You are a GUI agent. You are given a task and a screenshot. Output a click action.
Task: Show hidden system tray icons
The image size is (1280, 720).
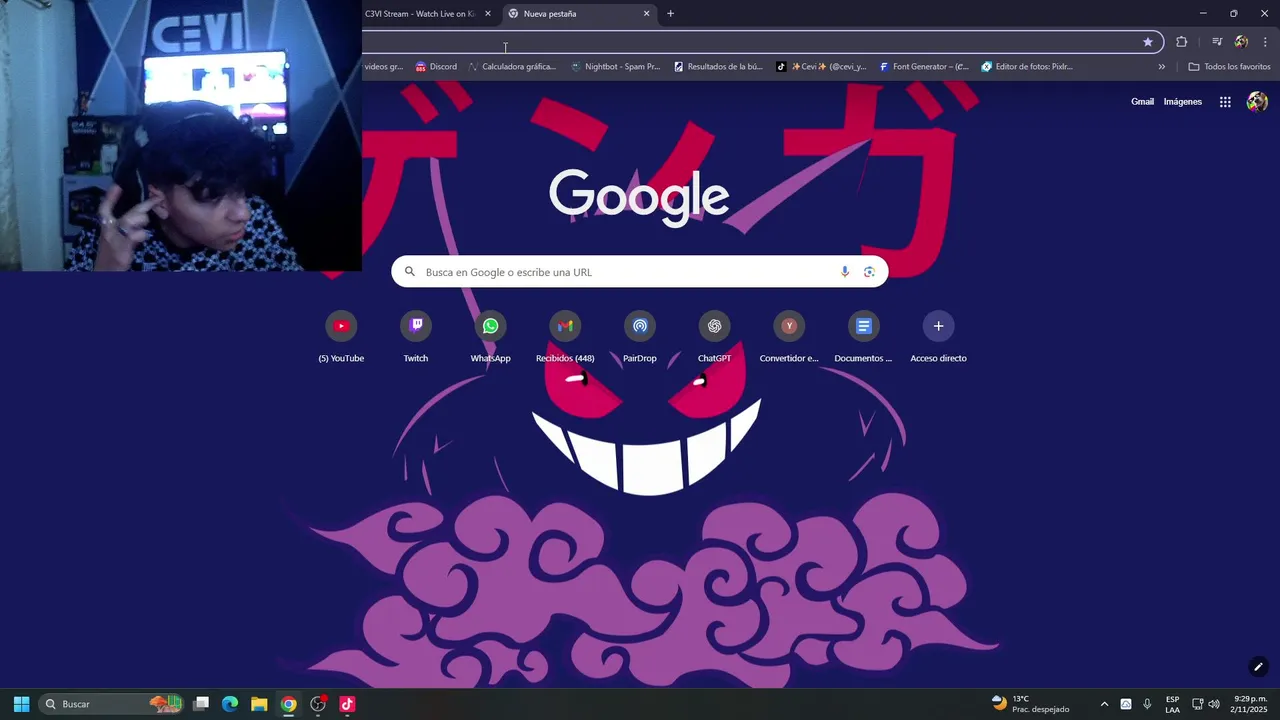[x=1104, y=704]
